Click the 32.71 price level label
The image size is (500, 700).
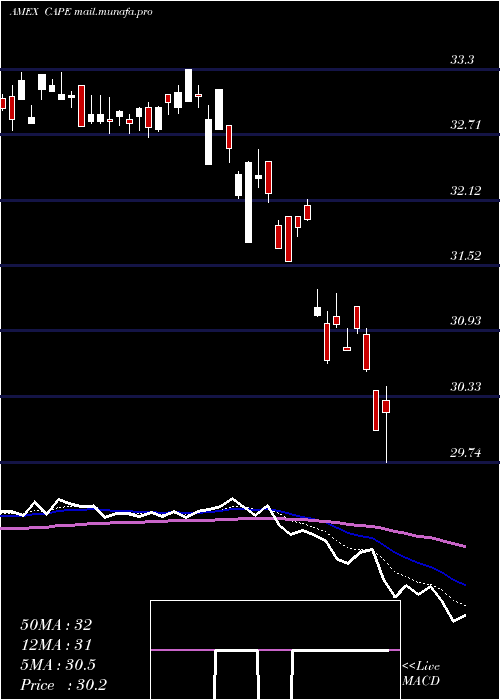coord(465,125)
